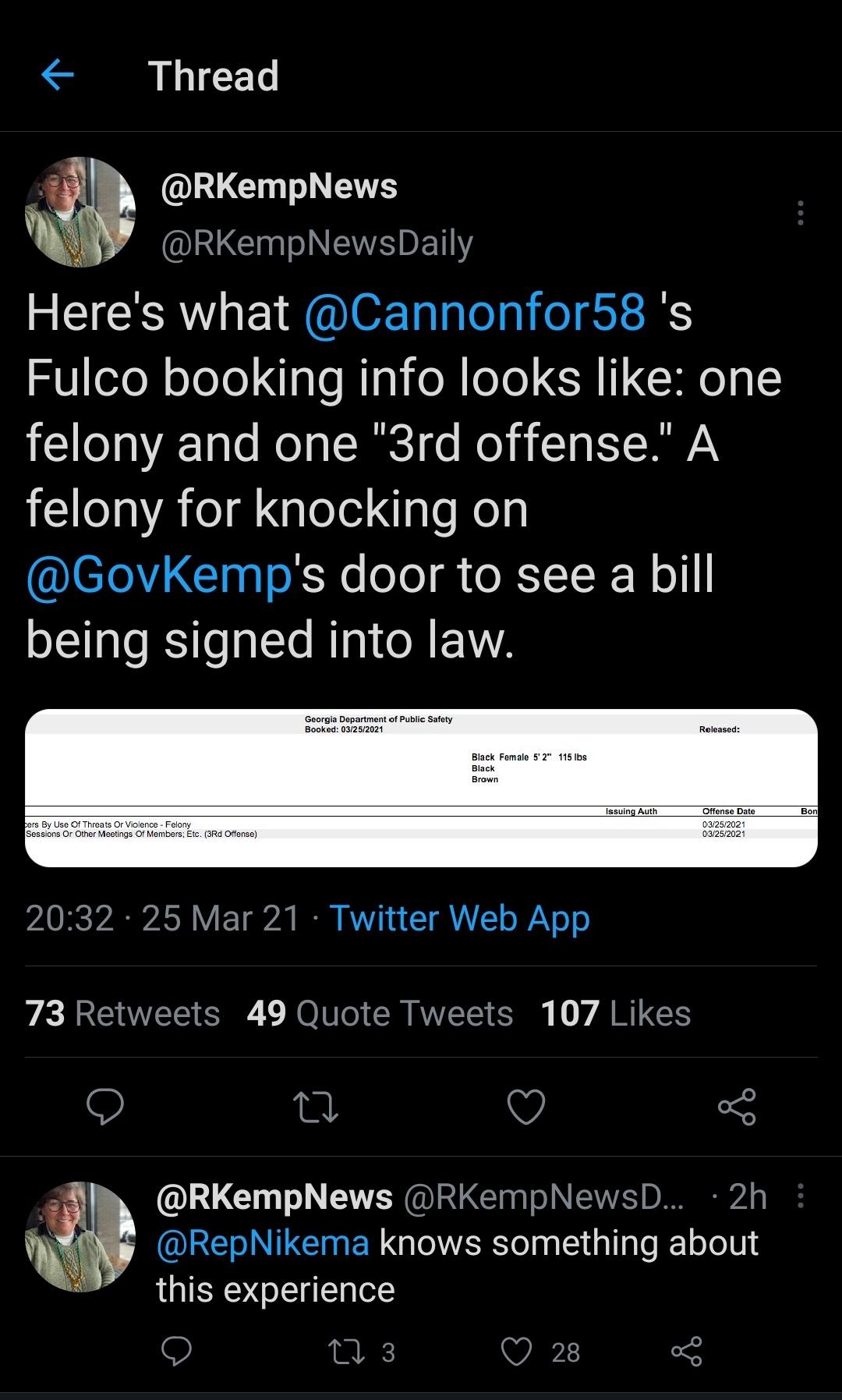Viewport: 842px width, 1400px height.
Task: Reply to the @RepNikema tweet
Action: tap(176, 1352)
